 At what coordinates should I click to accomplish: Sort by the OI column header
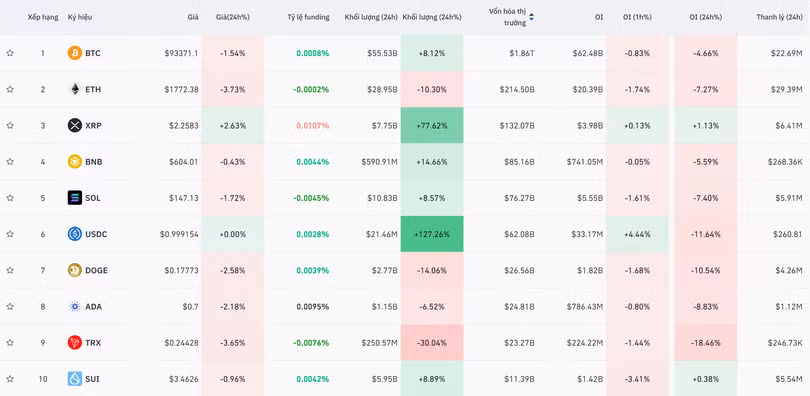pyautogui.click(x=599, y=17)
